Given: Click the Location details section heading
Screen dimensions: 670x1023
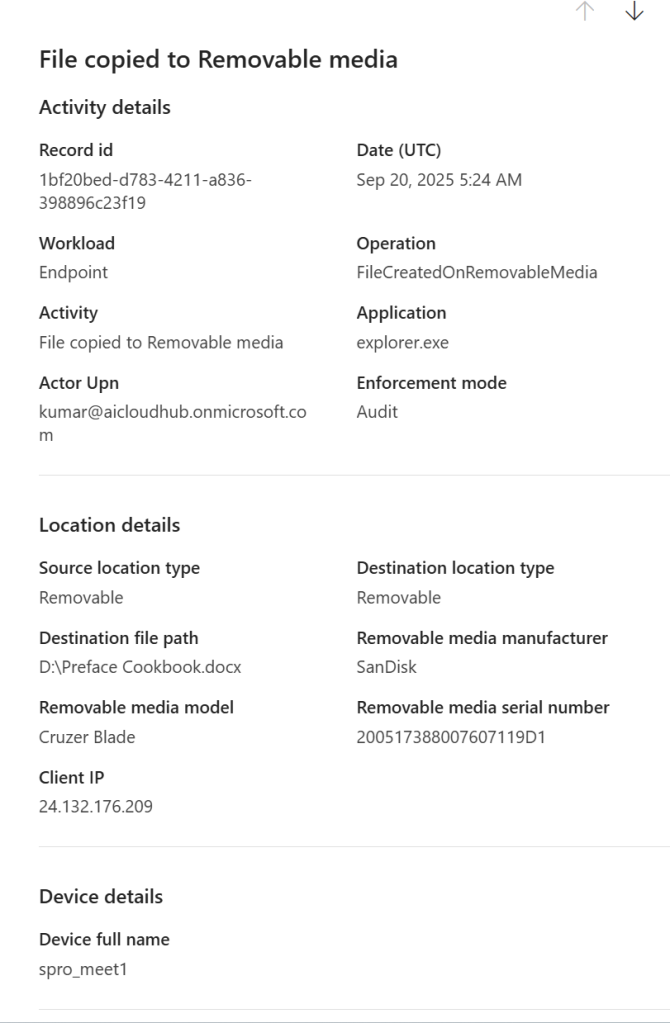Looking at the screenshot, I should [x=109, y=525].
